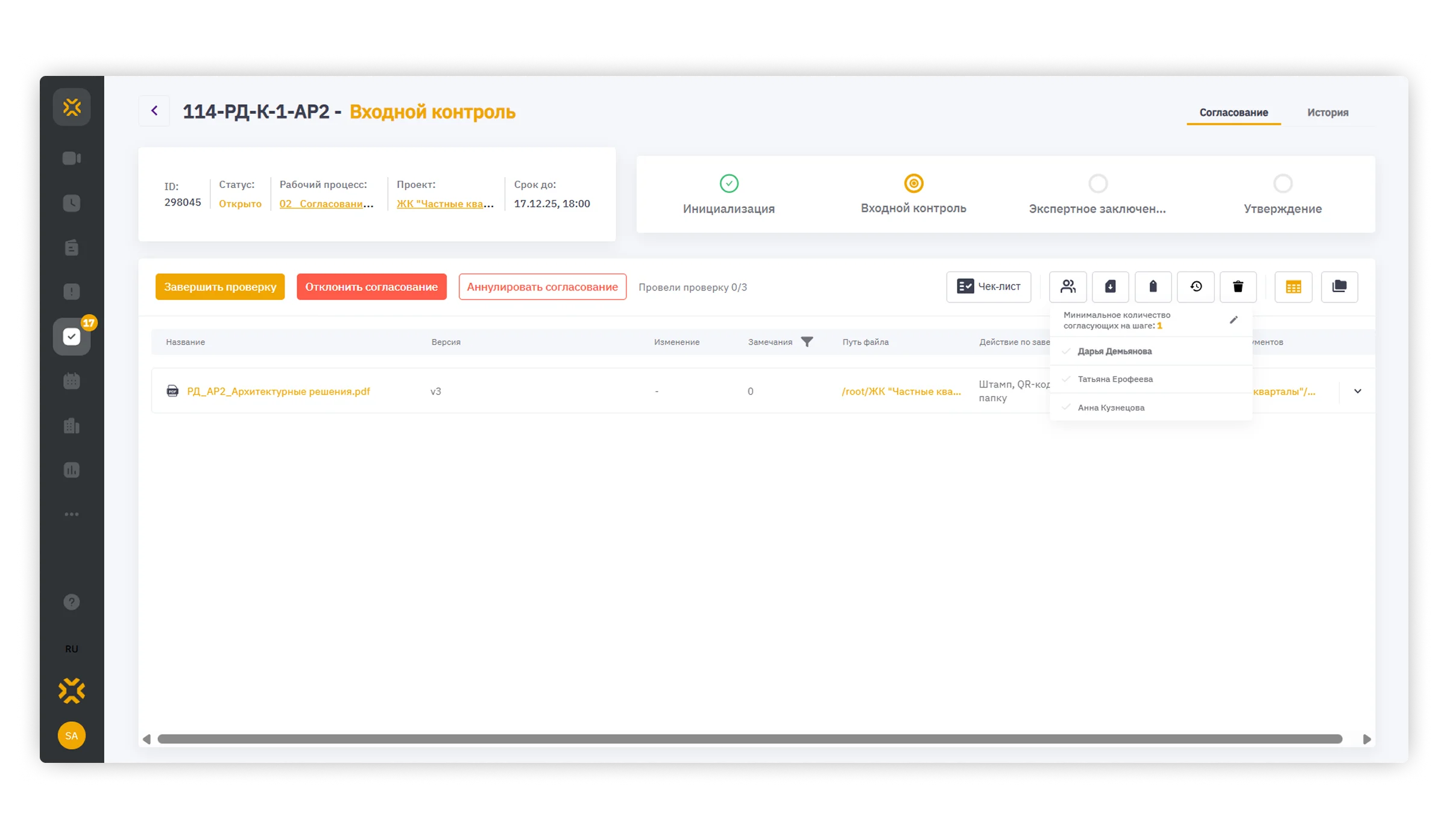This screenshot has width=1447, height=840.
Task: Open the folders view icon
Action: (x=1339, y=286)
